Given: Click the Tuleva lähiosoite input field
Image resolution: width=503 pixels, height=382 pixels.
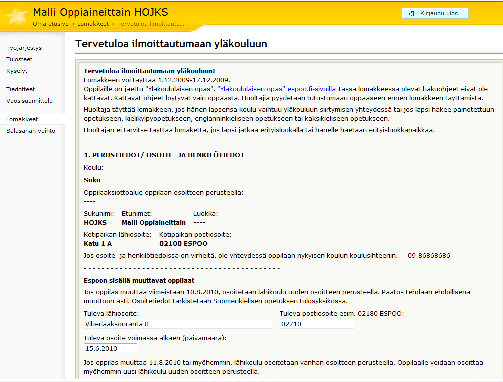Looking at the screenshot, I should pos(178,324).
